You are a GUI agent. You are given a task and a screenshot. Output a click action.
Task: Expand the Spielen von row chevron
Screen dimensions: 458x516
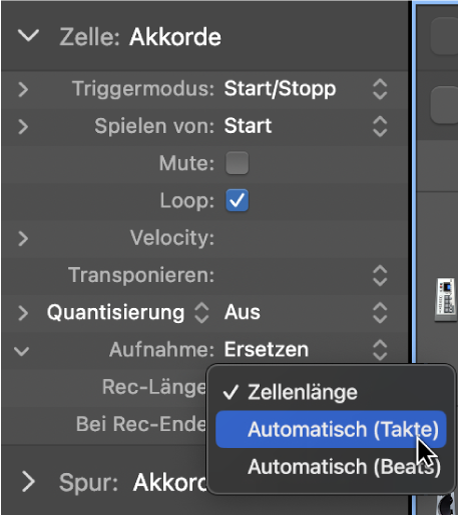[x=23, y=127]
